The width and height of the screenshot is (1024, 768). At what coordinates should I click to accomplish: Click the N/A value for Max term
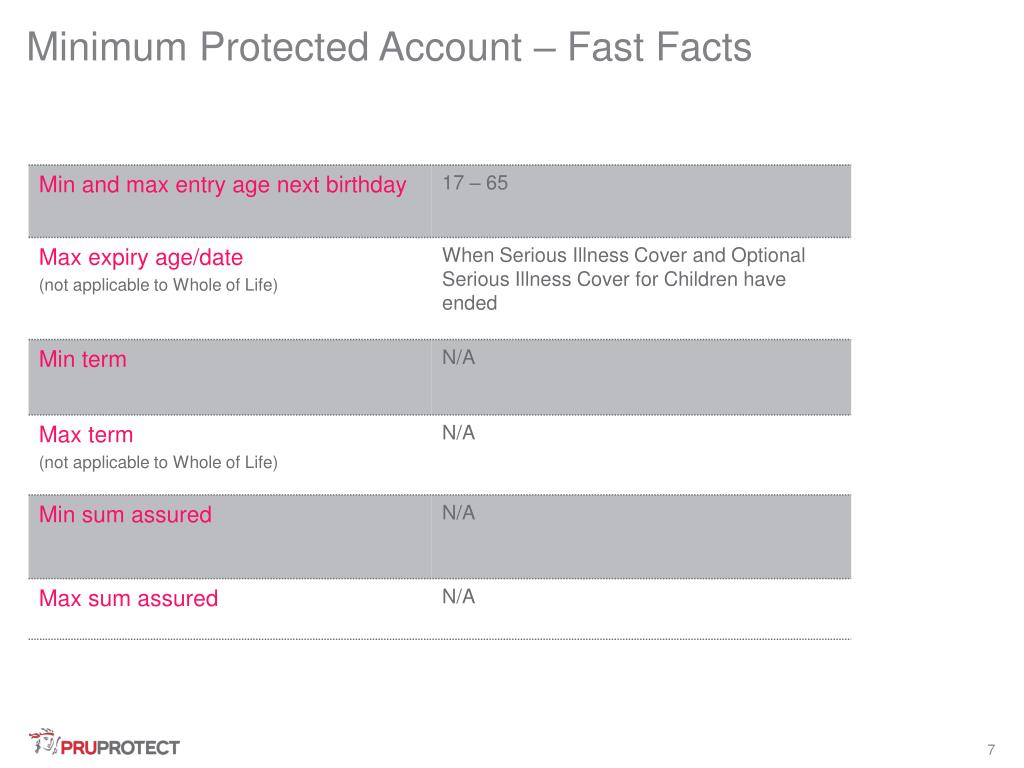pyautogui.click(x=458, y=433)
